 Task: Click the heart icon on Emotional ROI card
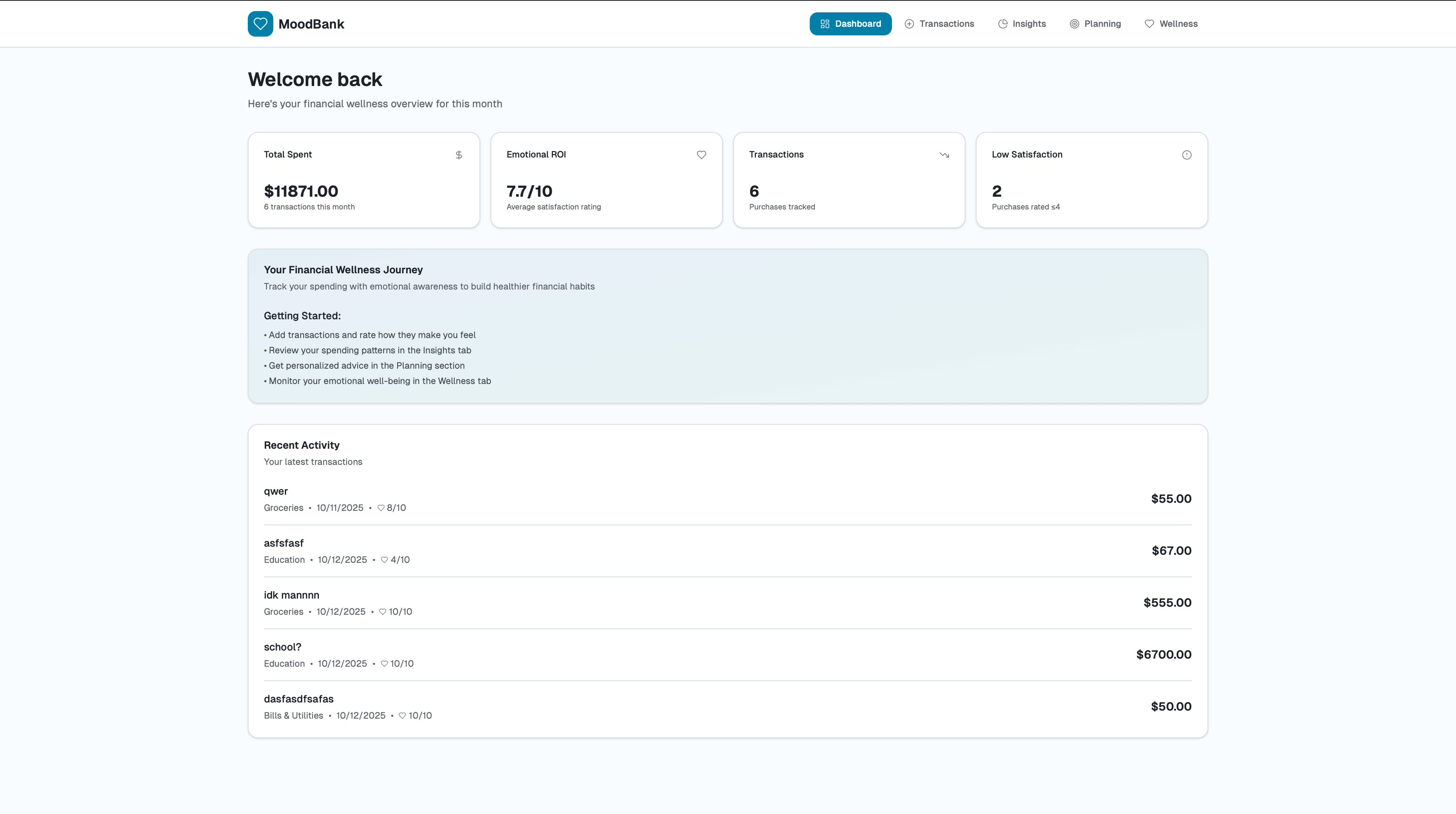pos(702,155)
